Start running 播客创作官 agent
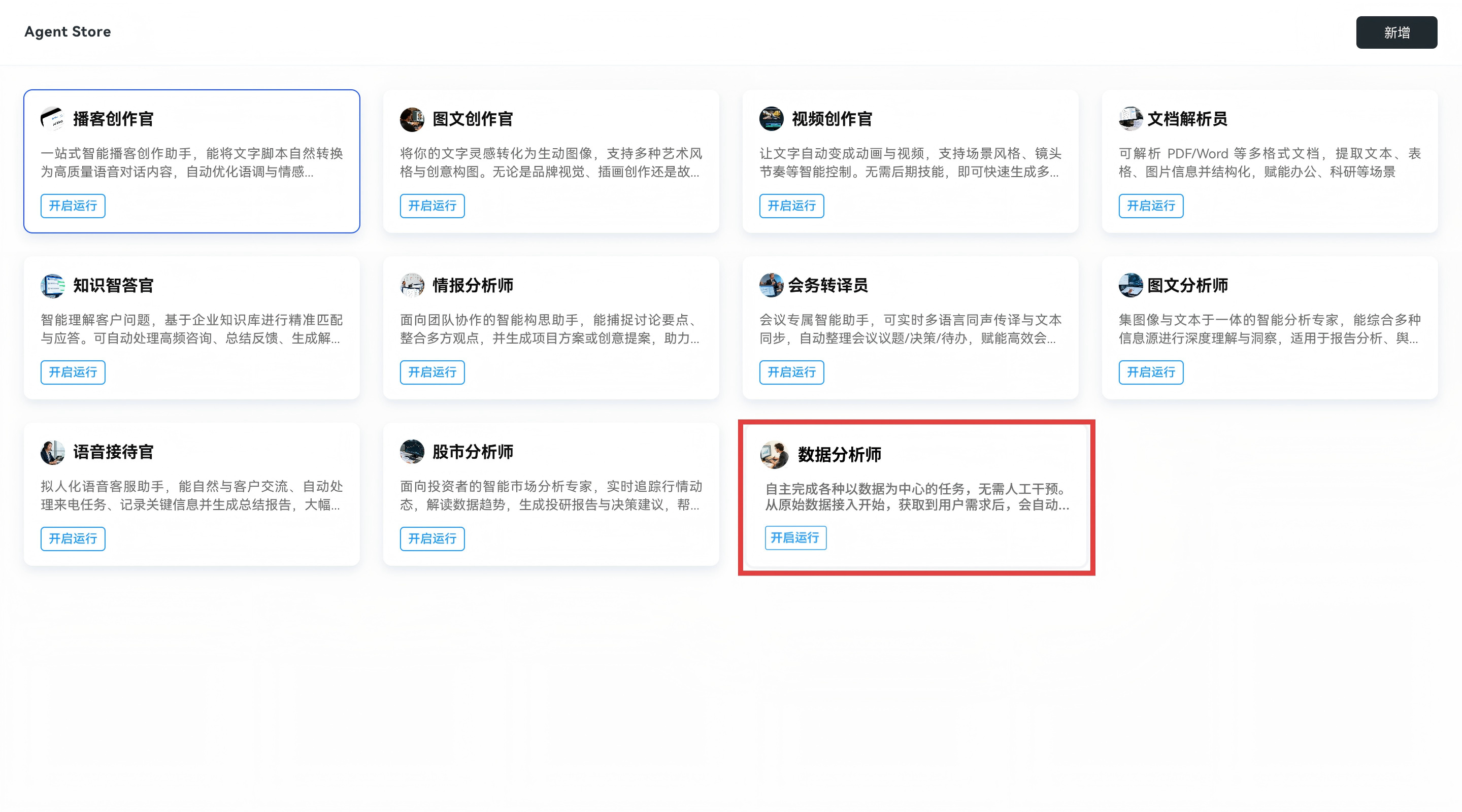The height and width of the screenshot is (812, 1462). [x=73, y=206]
